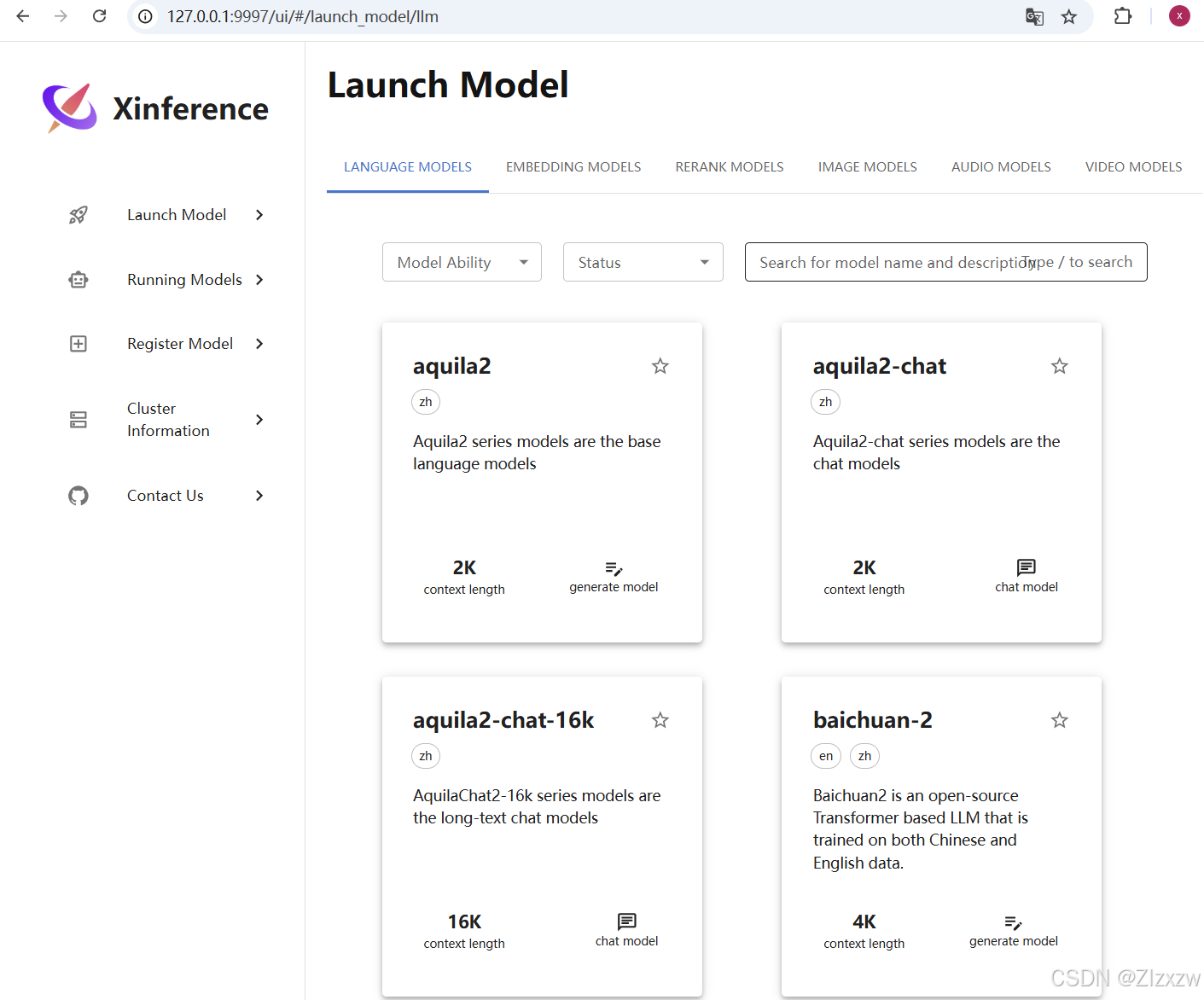Switch to the Language Models tab
This screenshot has height=1000, width=1204.
(408, 167)
